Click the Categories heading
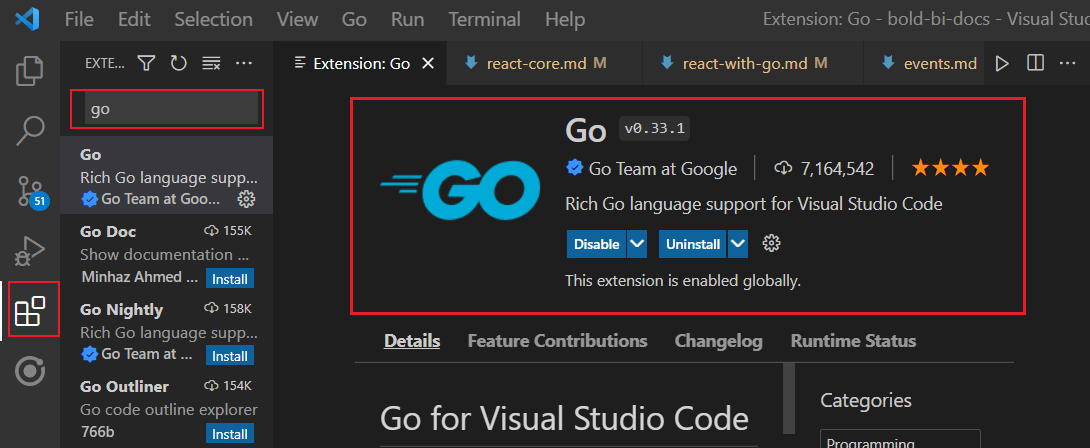Viewport: 1090px width, 448px height. coord(865,400)
